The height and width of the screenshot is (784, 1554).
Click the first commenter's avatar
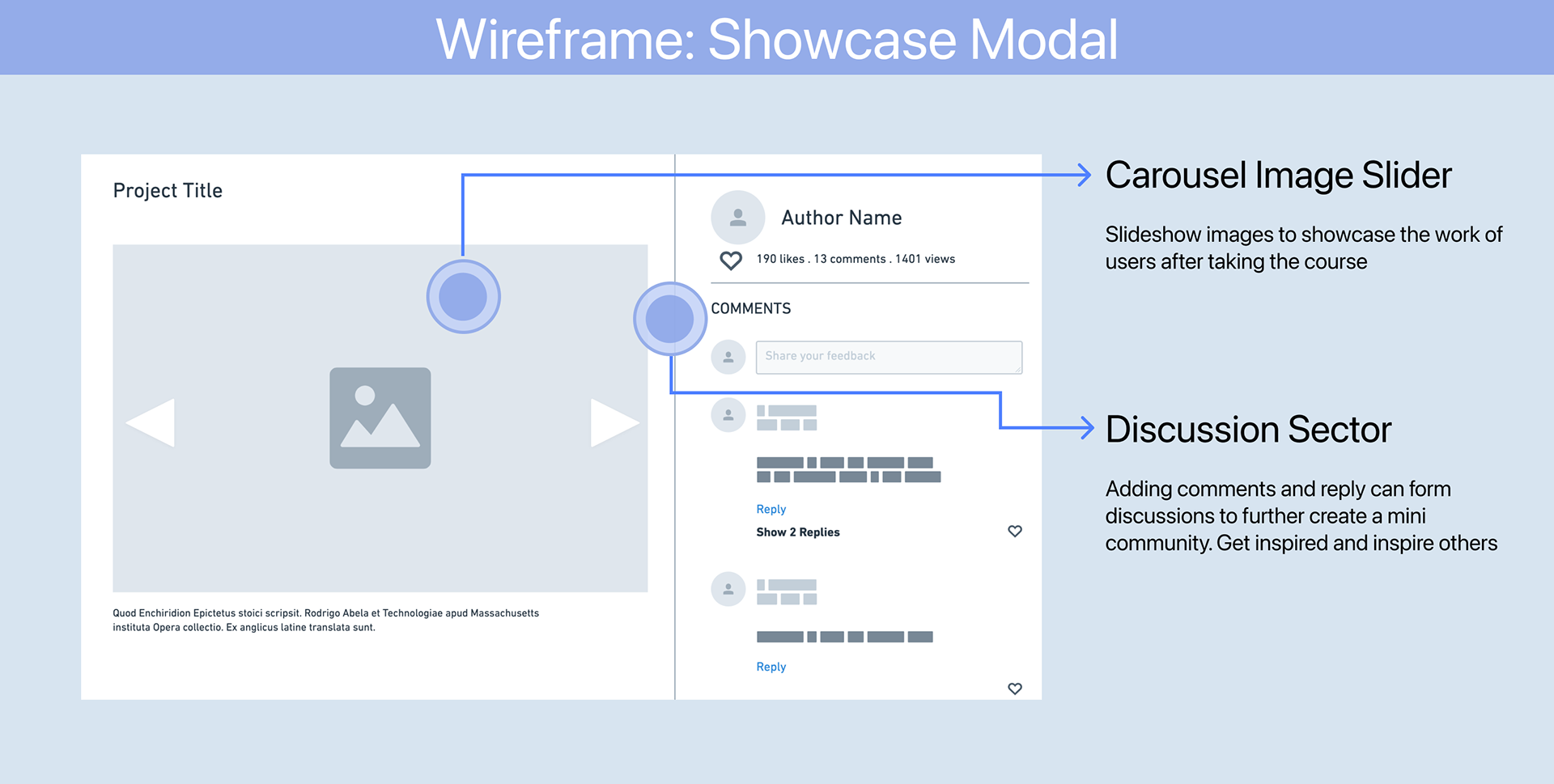tap(728, 415)
